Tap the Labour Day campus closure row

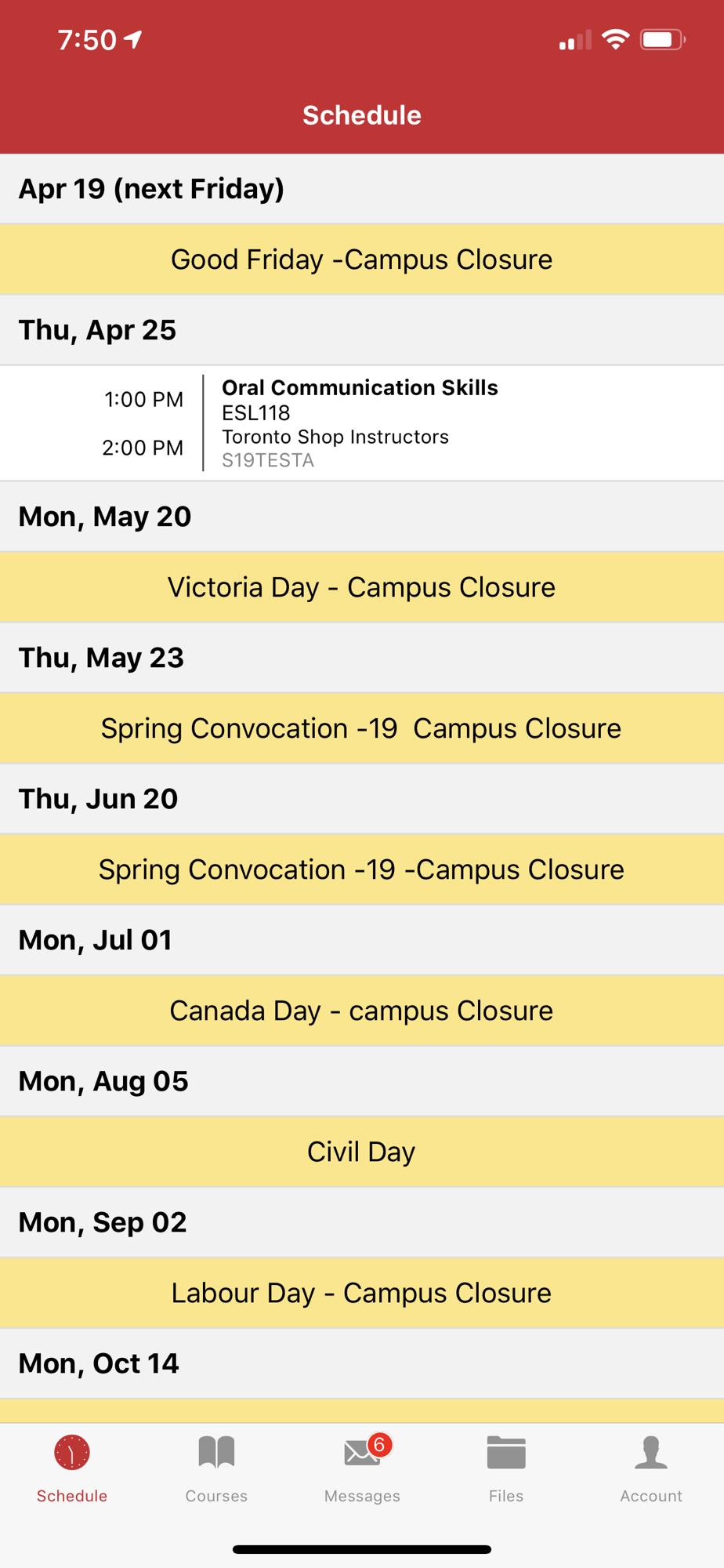point(362,1293)
